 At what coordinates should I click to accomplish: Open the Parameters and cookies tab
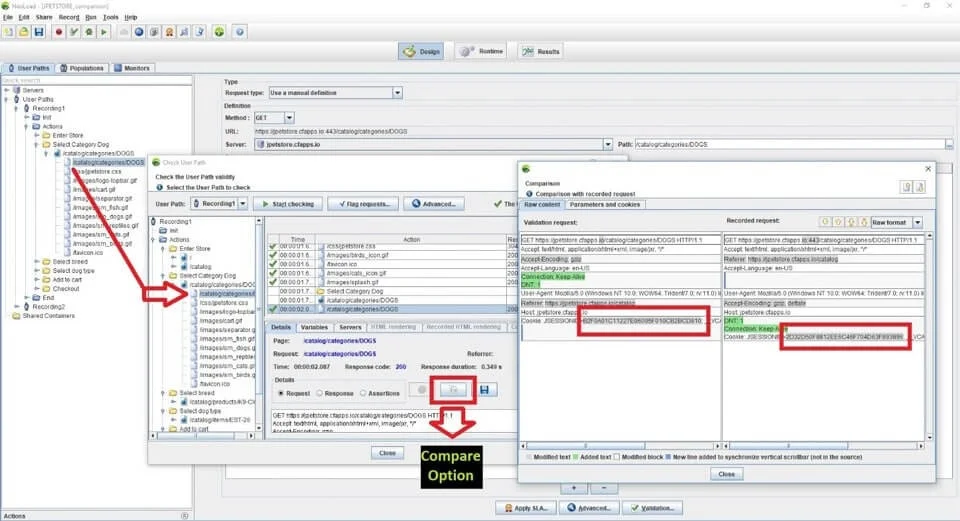coord(604,204)
